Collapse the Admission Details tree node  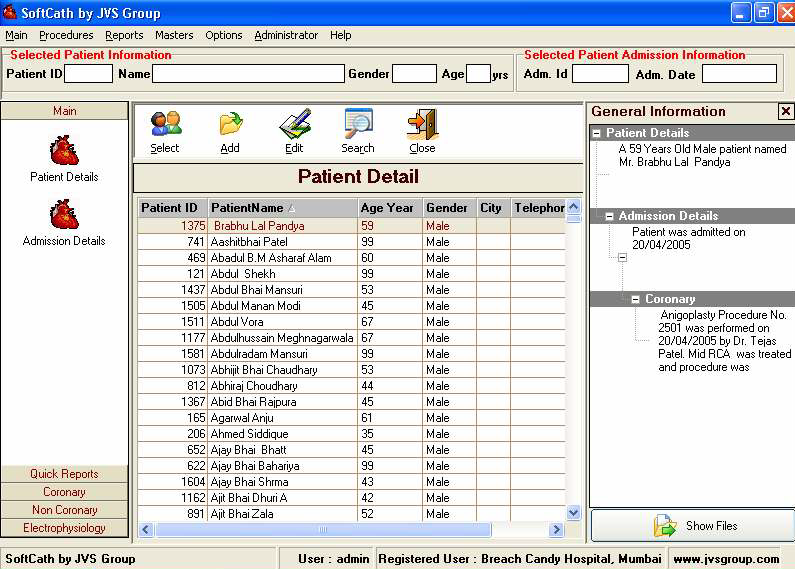click(609, 216)
